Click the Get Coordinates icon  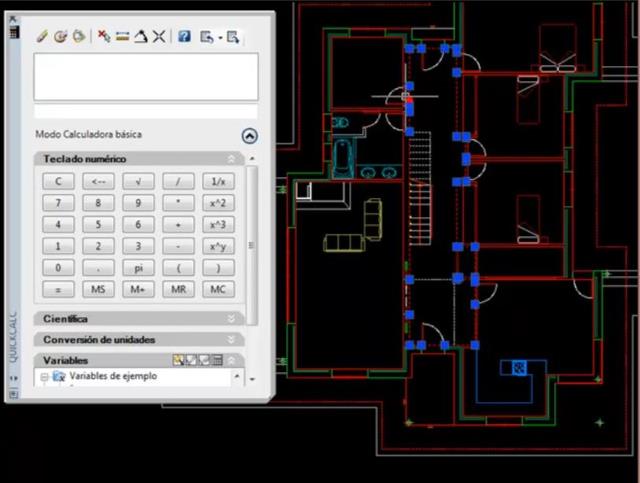(104, 36)
